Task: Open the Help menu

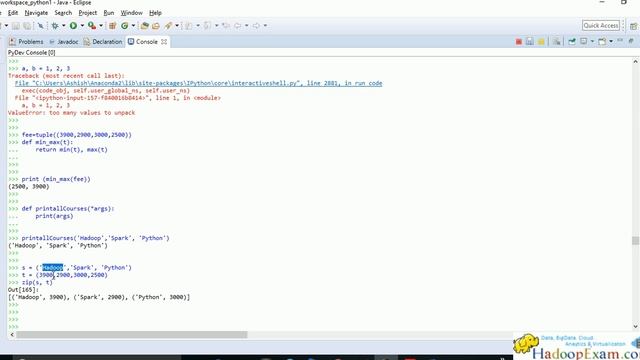Action: coord(155,13)
